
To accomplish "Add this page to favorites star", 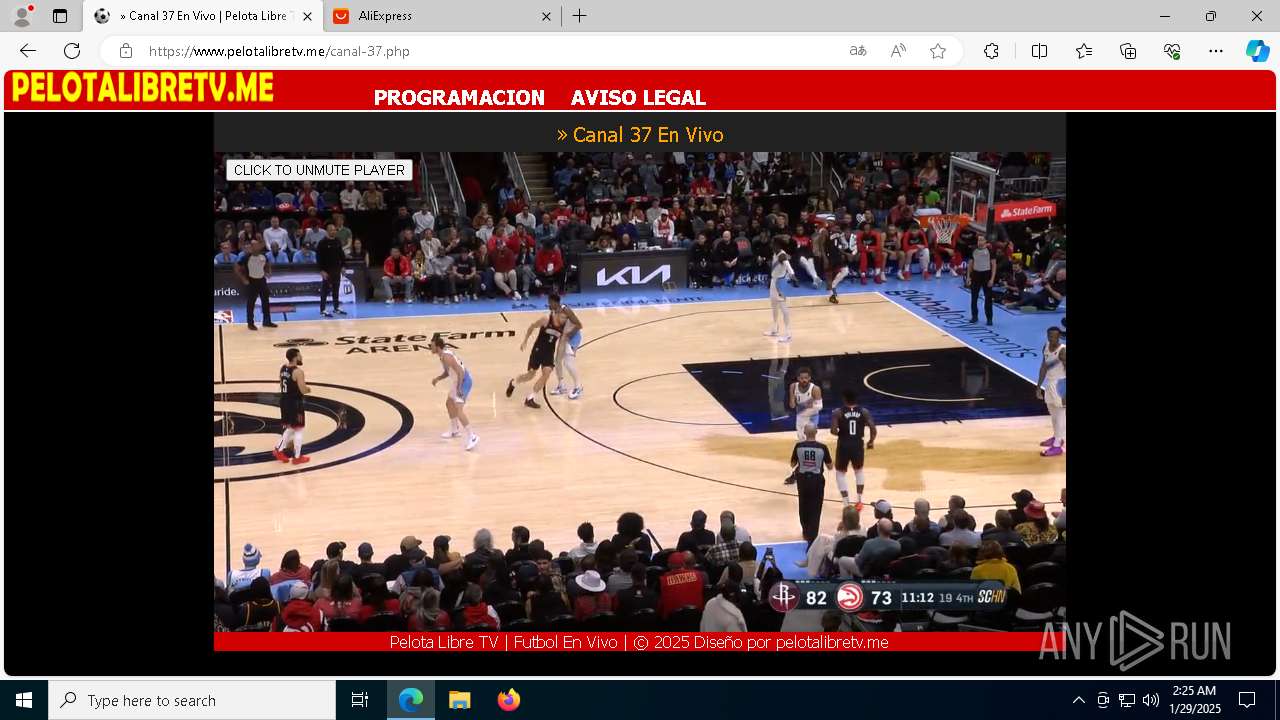I will point(938,51).
